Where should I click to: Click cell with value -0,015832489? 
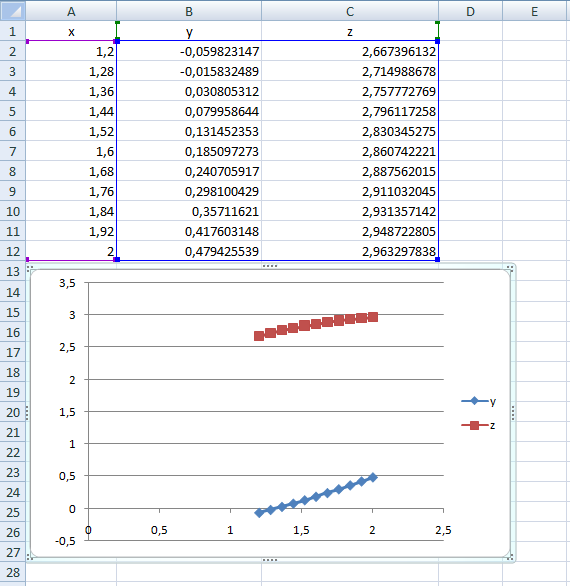[189, 71]
